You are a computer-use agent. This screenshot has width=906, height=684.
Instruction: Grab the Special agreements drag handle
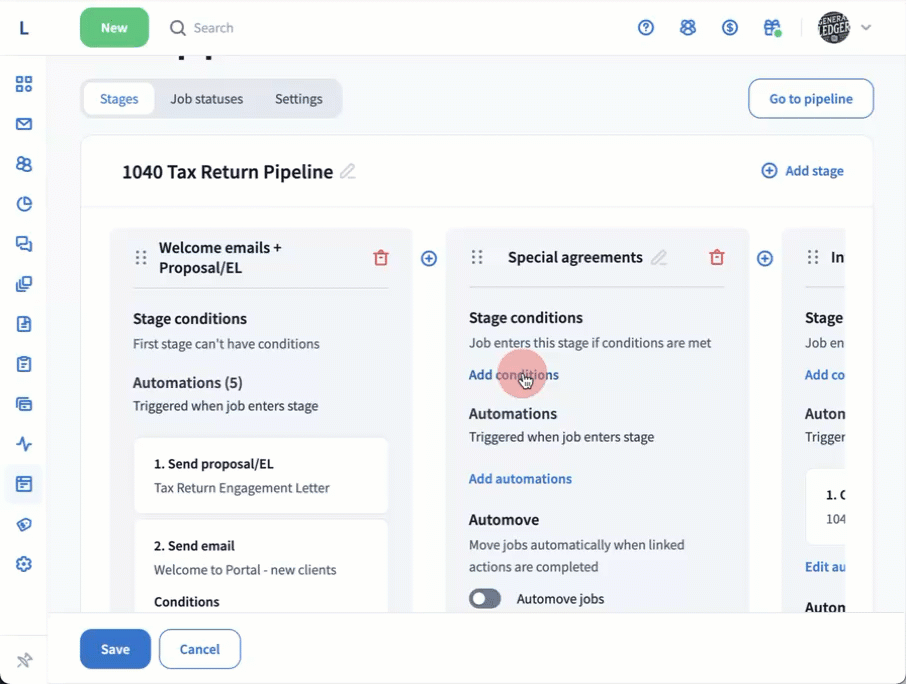point(477,258)
